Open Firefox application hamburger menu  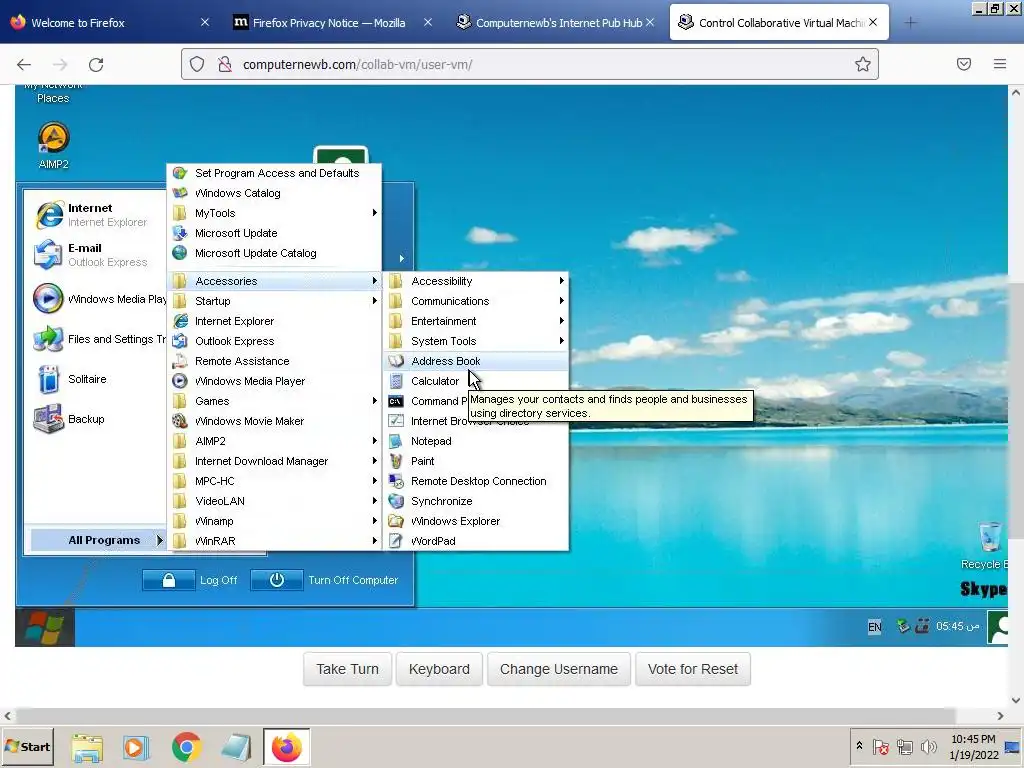point(999,64)
